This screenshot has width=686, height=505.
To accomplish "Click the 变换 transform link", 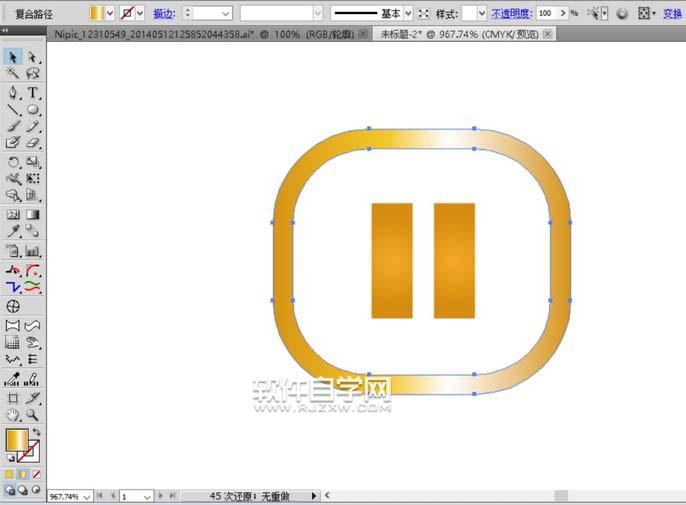I will coord(673,13).
